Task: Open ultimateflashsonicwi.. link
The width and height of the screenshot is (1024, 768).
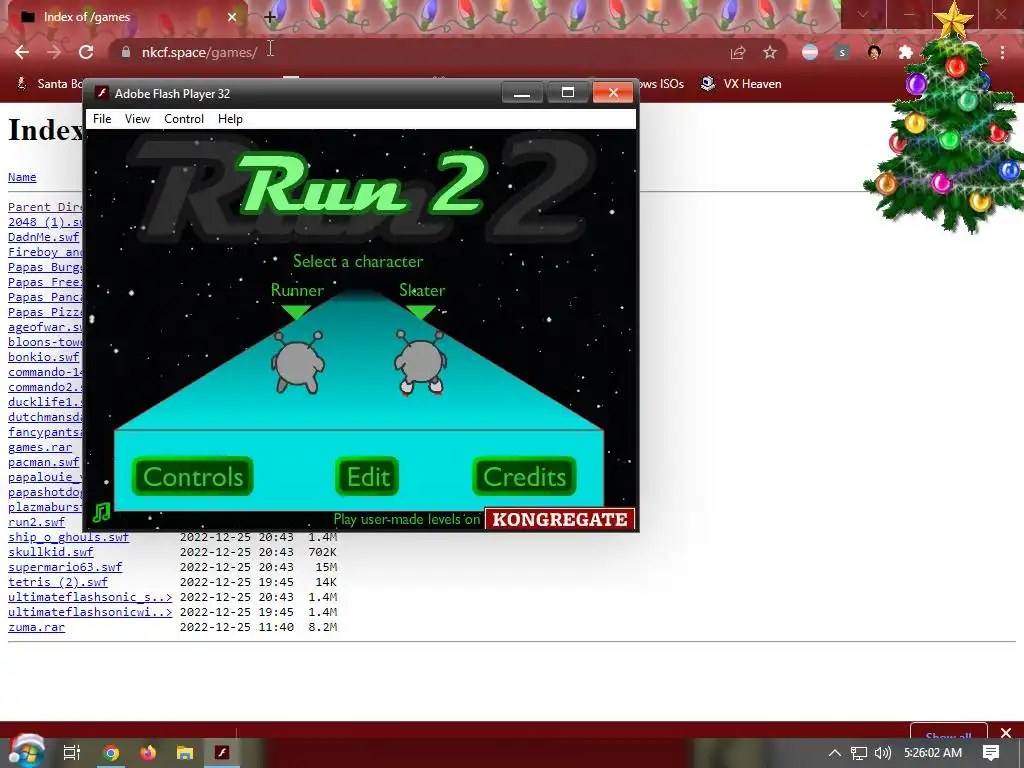Action: click(x=90, y=612)
